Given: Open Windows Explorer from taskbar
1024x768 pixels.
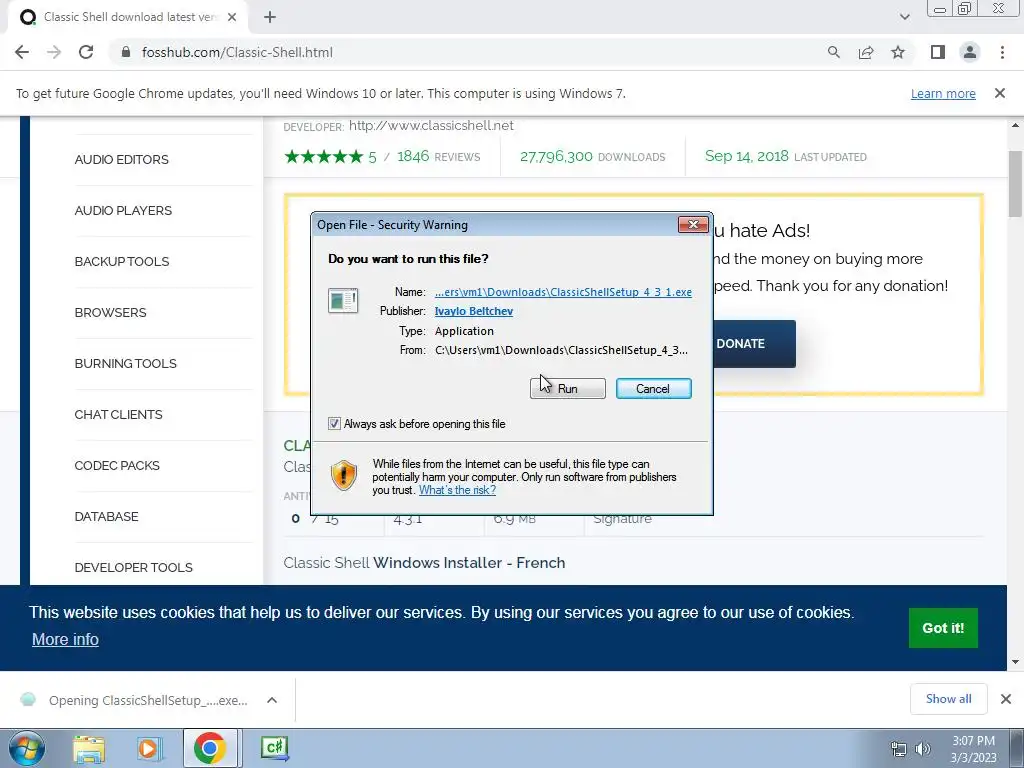Looking at the screenshot, I should [x=89, y=748].
